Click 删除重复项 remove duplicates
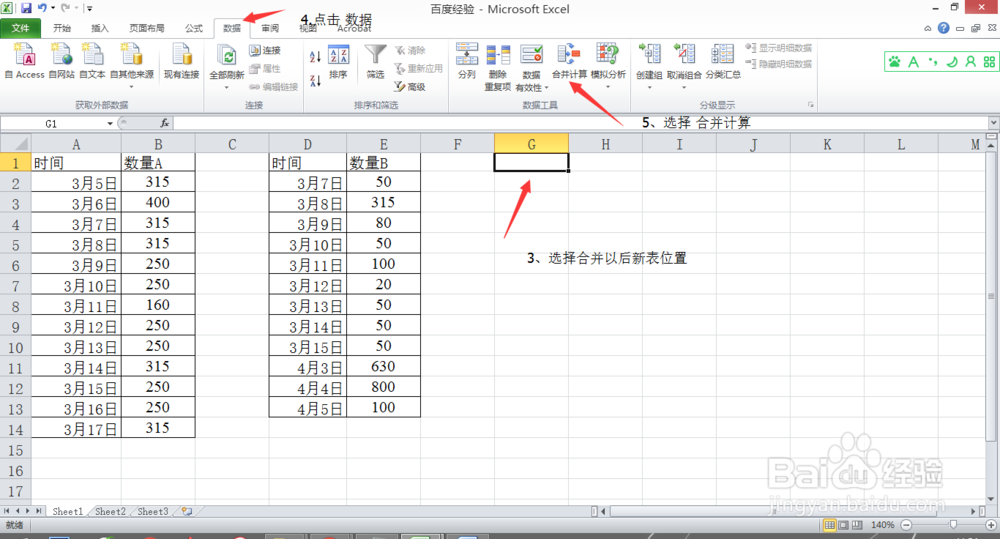Image resolution: width=1000 pixels, height=539 pixels. click(x=497, y=67)
